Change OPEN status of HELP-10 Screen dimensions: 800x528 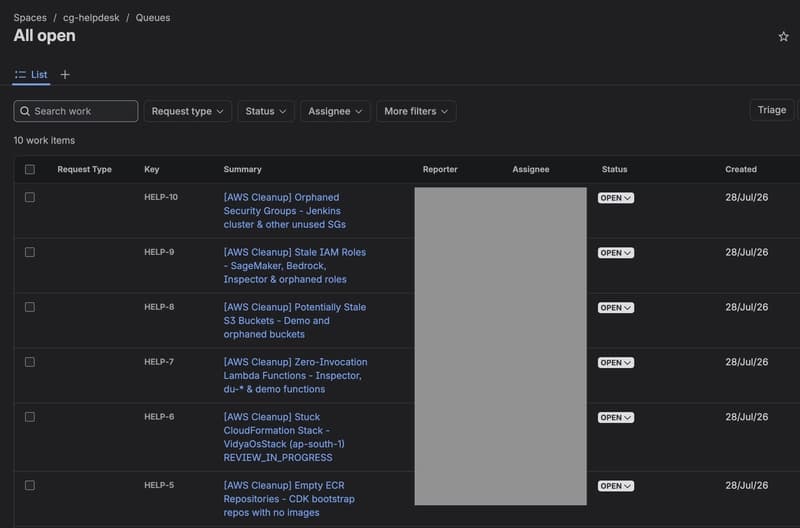click(616, 198)
